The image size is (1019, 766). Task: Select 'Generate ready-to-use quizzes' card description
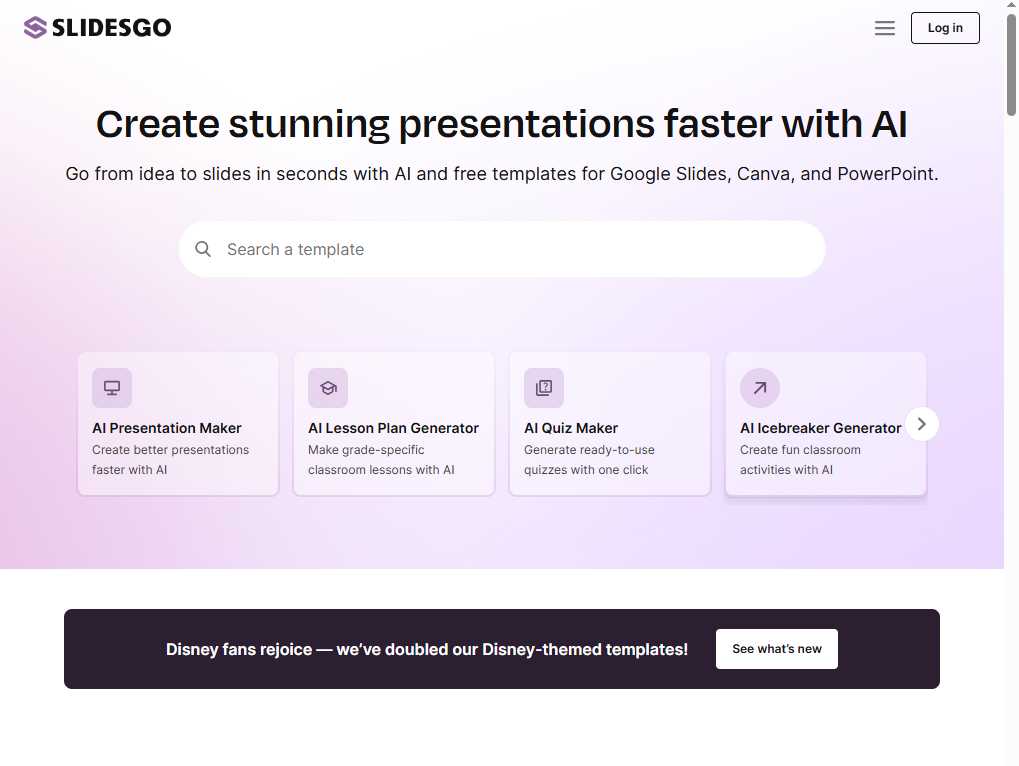pyautogui.click(x=589, y=460)
